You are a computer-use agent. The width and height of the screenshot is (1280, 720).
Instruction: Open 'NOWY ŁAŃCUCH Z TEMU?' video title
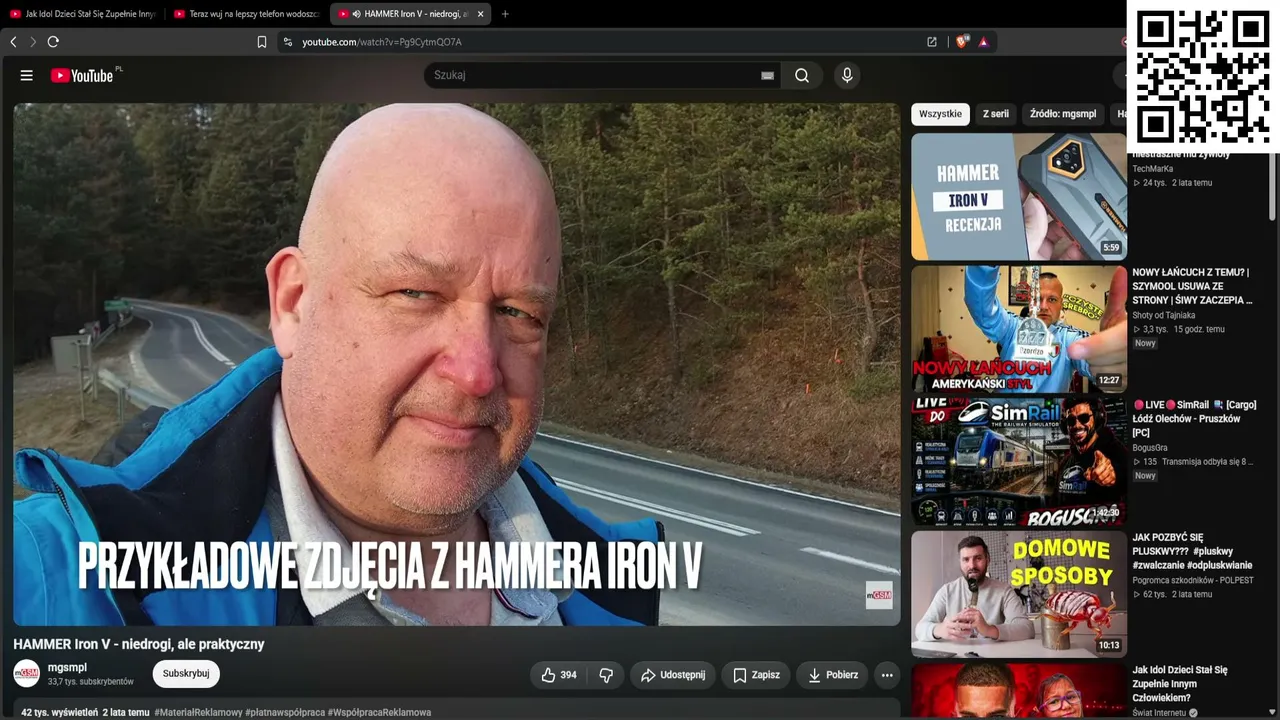point(1193,286)
